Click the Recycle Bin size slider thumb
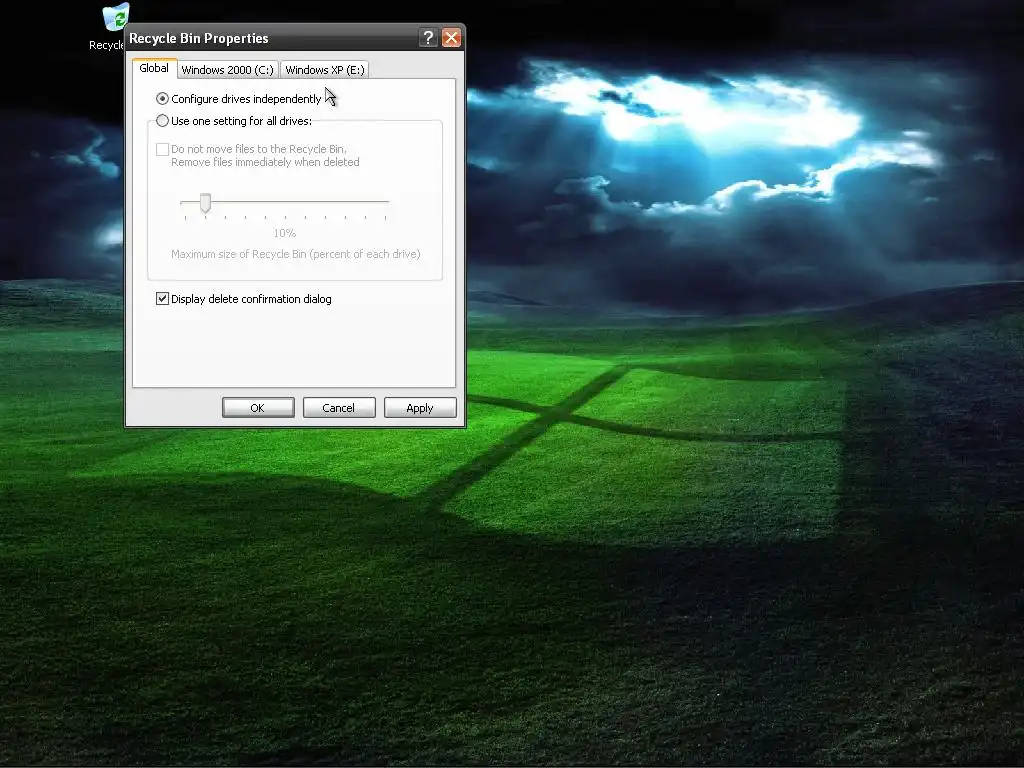 pyautogui.click(x=205, y=203)
